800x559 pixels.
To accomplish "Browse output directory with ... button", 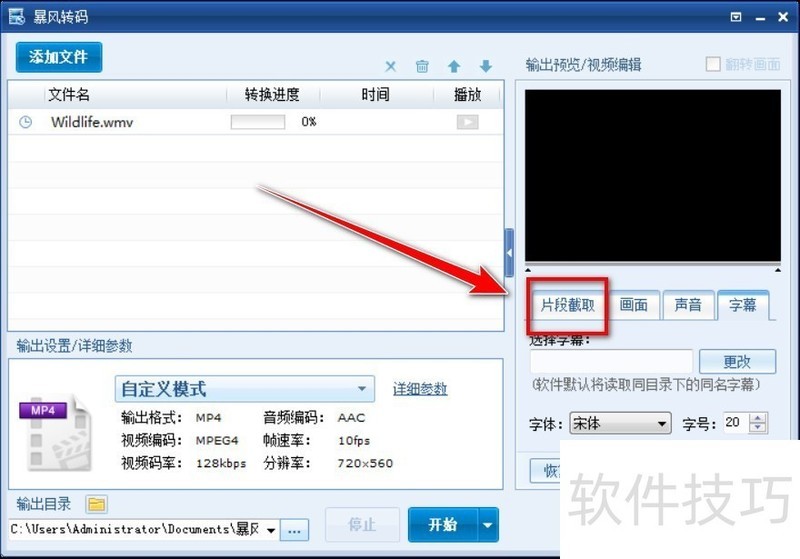I will tap(294, 530).
